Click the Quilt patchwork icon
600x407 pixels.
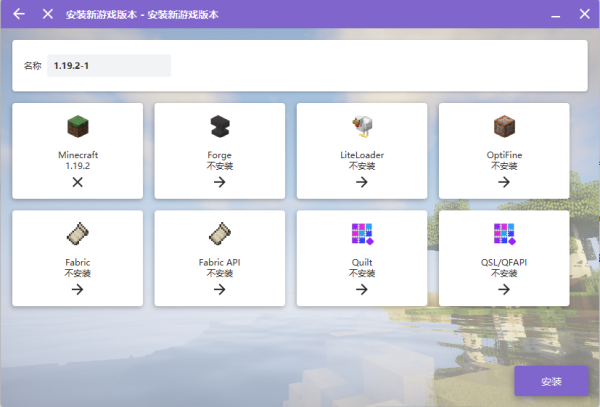pos(362,234)
